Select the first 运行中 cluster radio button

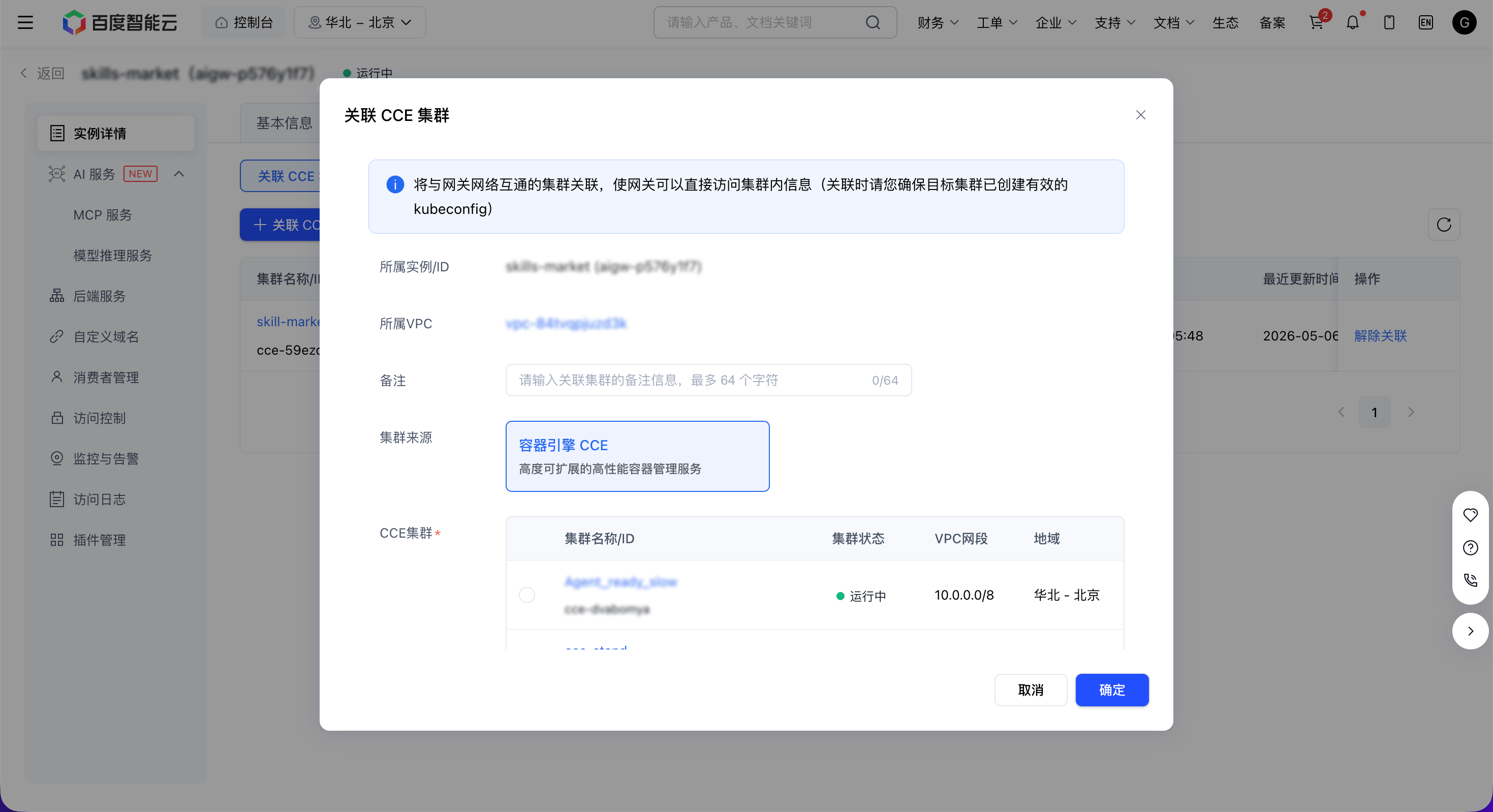point(527,595)
